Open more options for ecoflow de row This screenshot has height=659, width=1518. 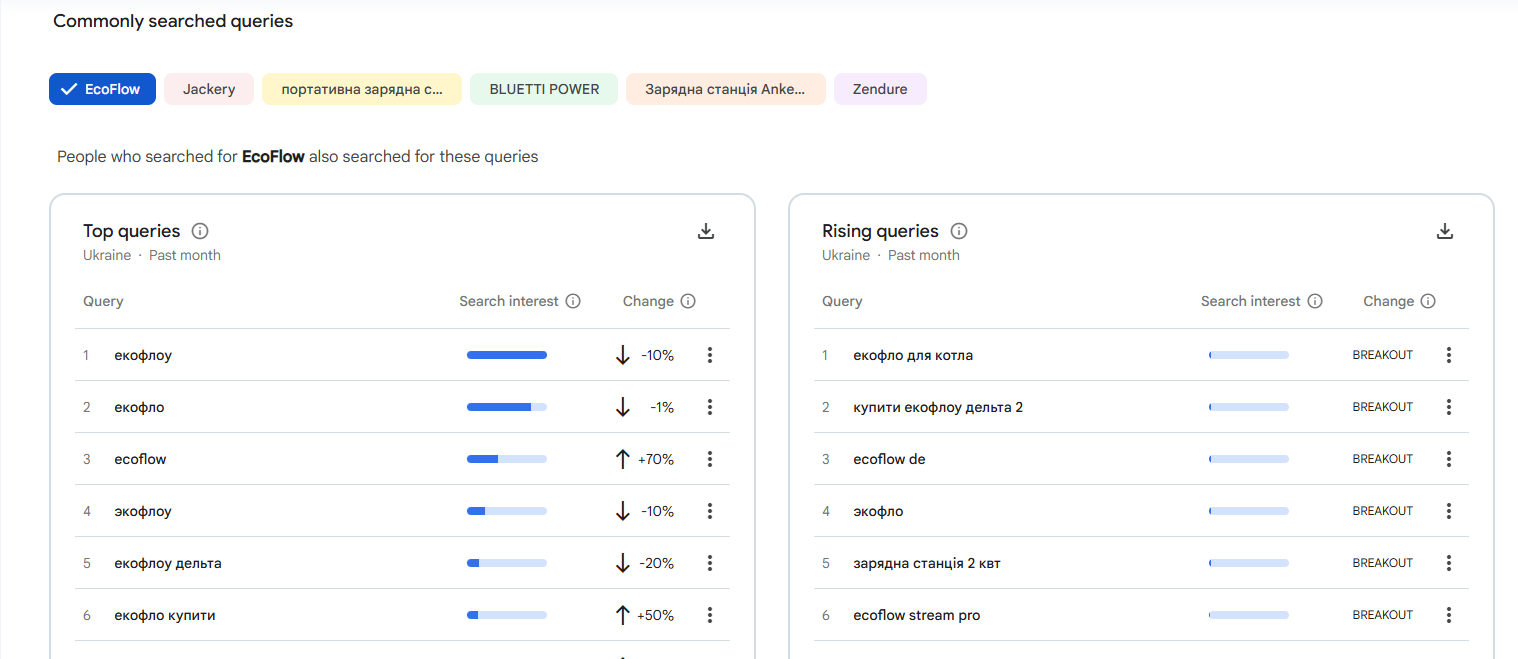click(x=1449, y=459)
